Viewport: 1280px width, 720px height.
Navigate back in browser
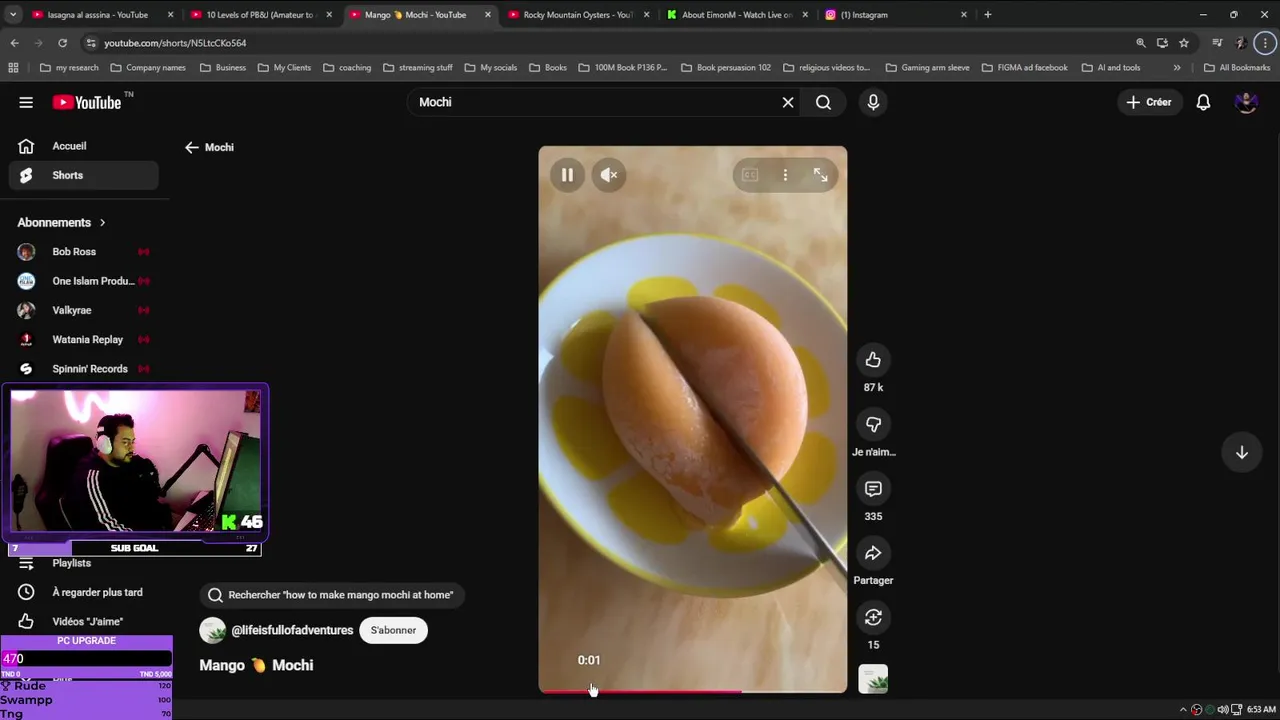tap(14, 43)
